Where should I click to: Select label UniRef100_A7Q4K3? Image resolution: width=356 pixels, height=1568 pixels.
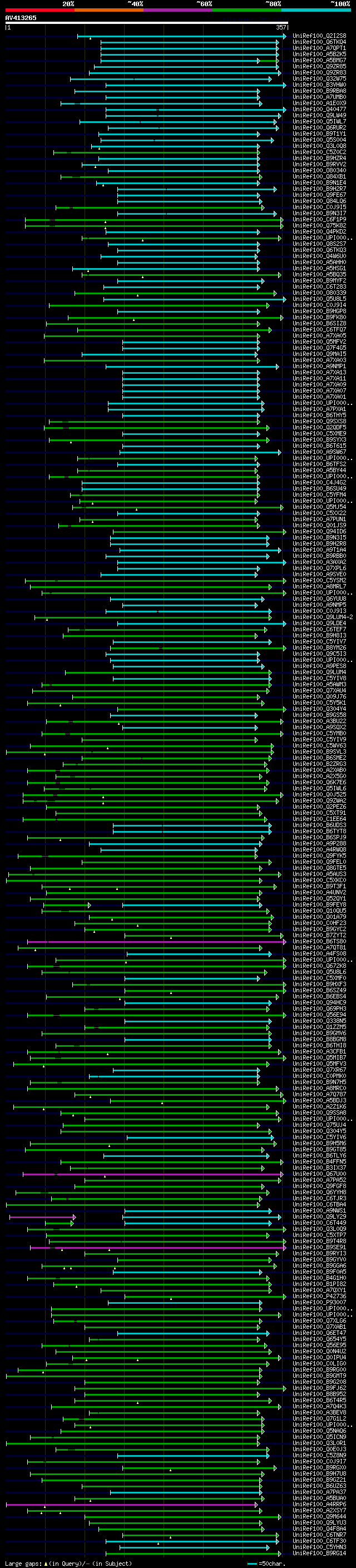pyautogui.click(x=319, y=1407)
